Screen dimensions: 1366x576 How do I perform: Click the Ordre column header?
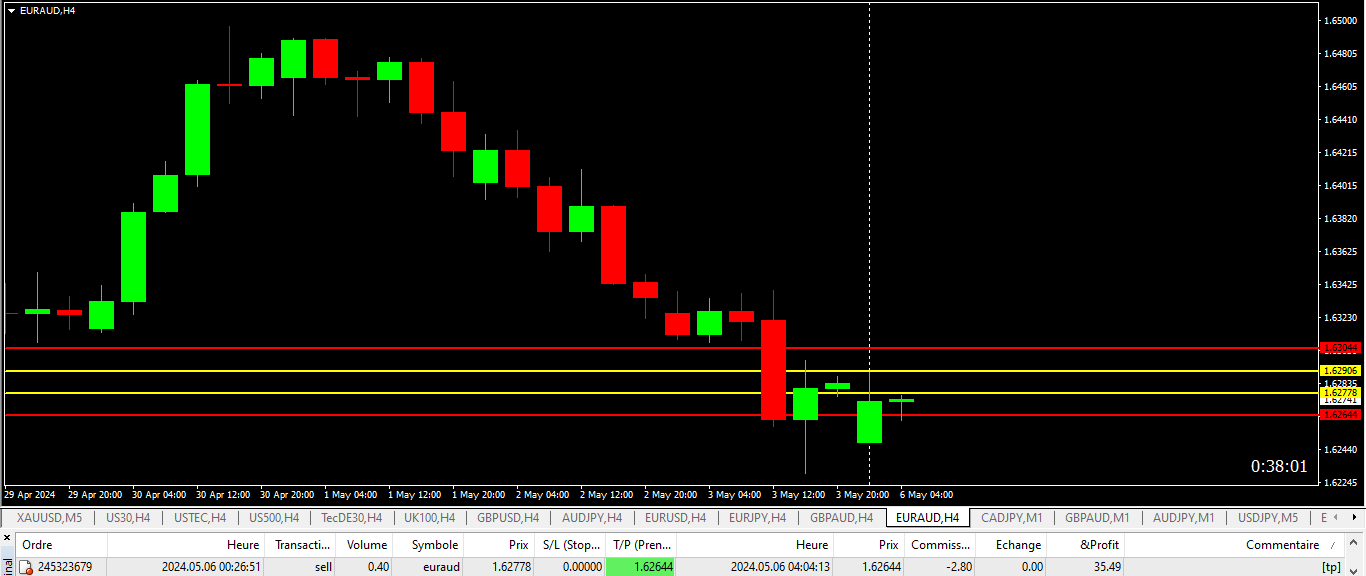(x=38, y=545)
